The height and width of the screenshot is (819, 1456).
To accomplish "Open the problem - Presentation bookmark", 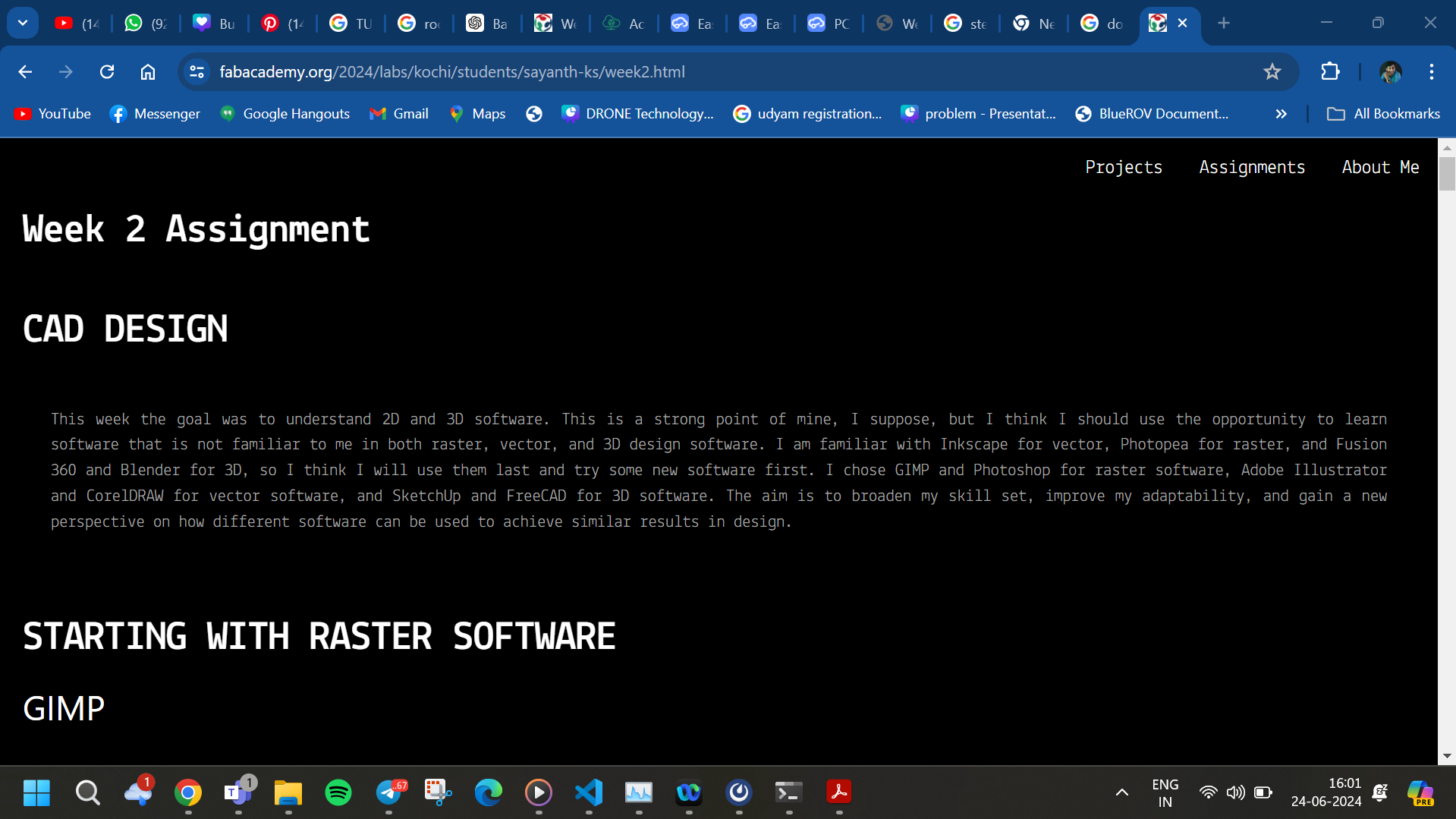I will coord(978,114).
